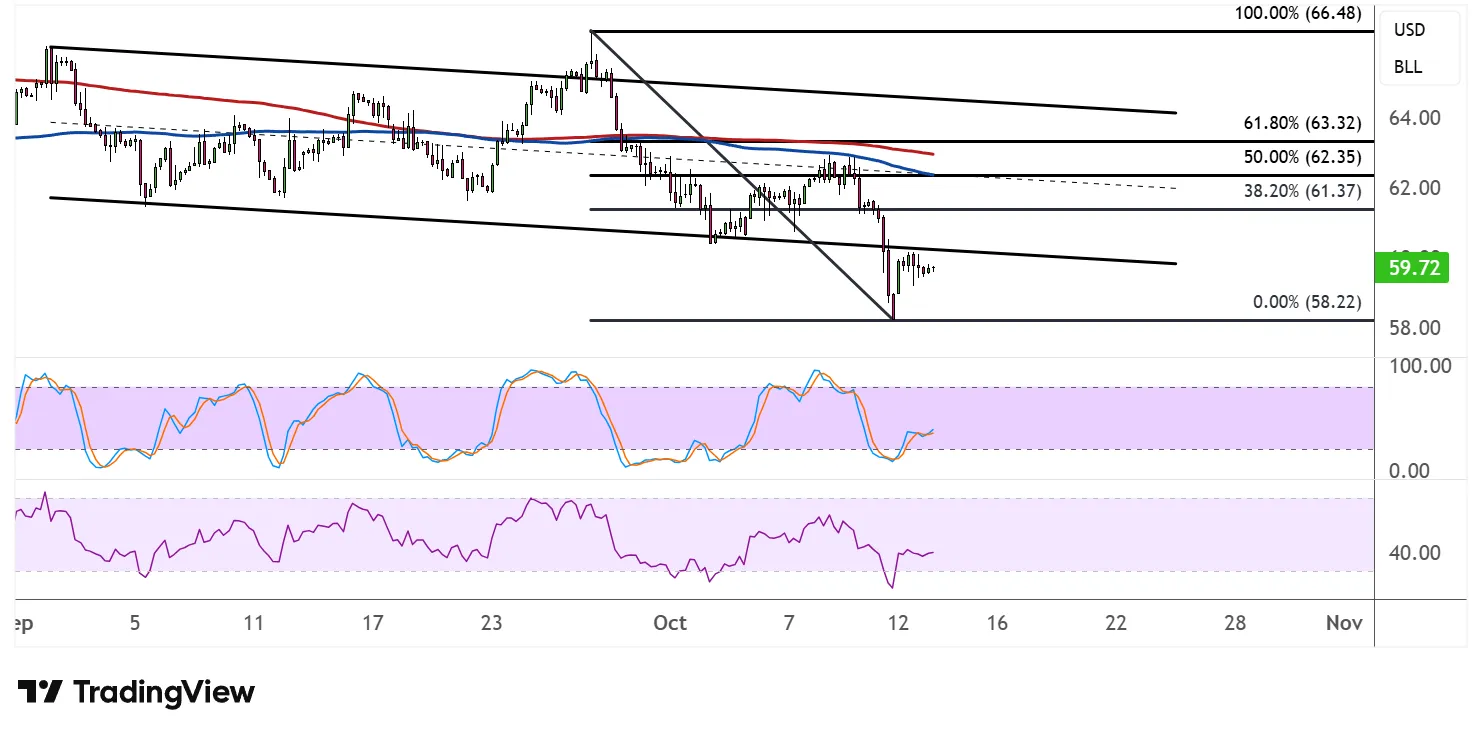Click the 62.00 price scale value
This screenshot has width=1482, height=737.
1415,188
